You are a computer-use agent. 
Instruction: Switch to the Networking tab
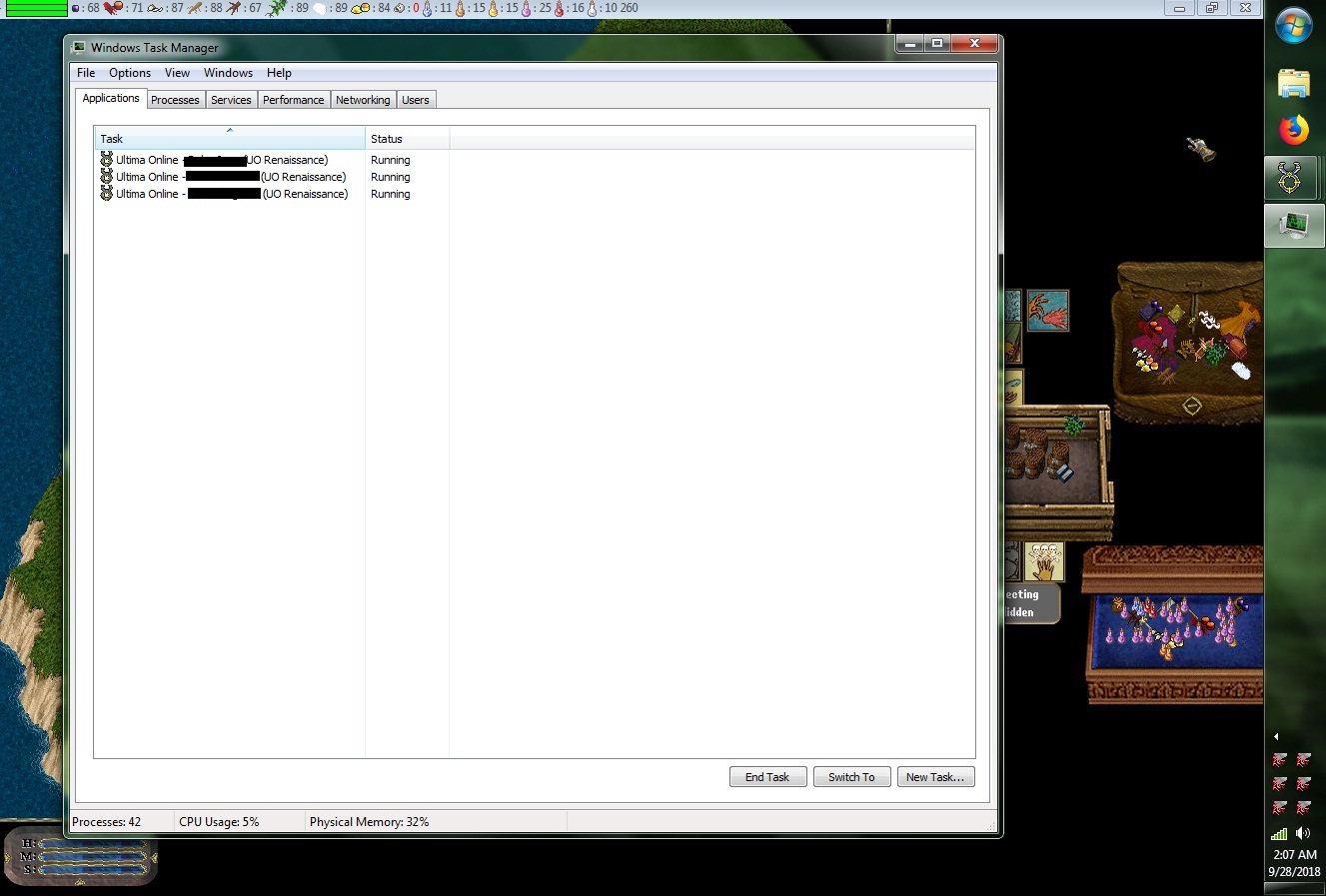click(363, 100)
